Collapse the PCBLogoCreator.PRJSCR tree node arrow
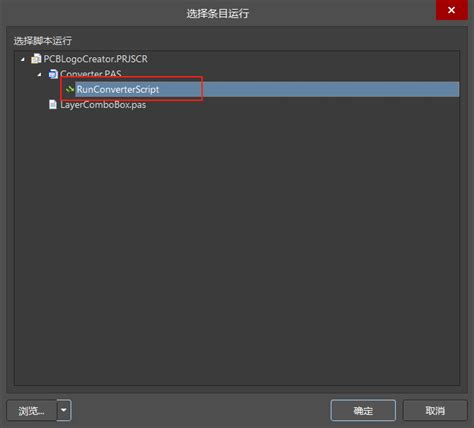 [x=23, y=60]
